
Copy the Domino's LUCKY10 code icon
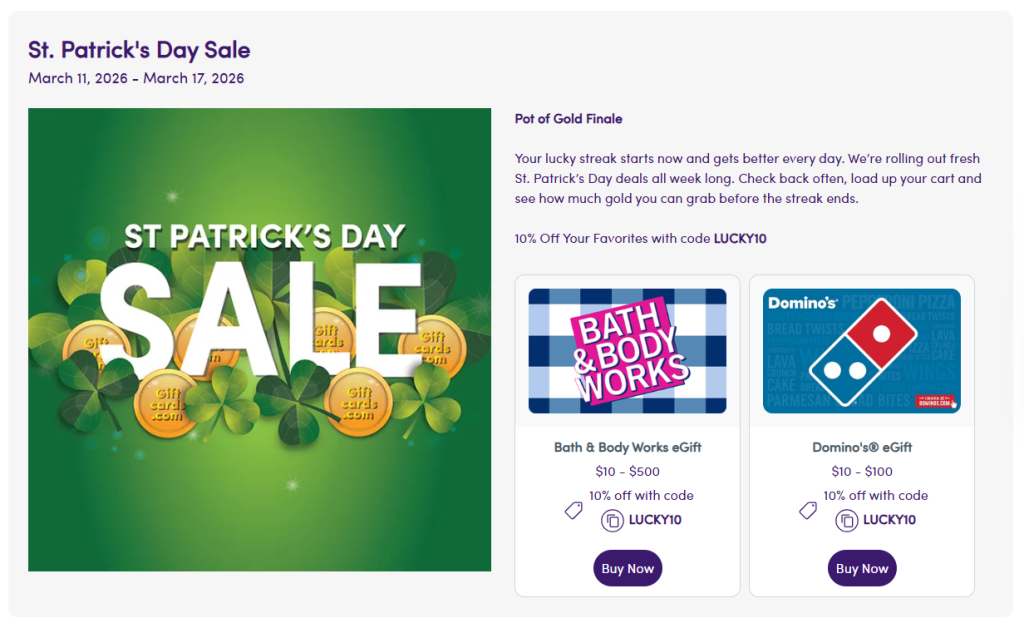[x=847, y=520]
